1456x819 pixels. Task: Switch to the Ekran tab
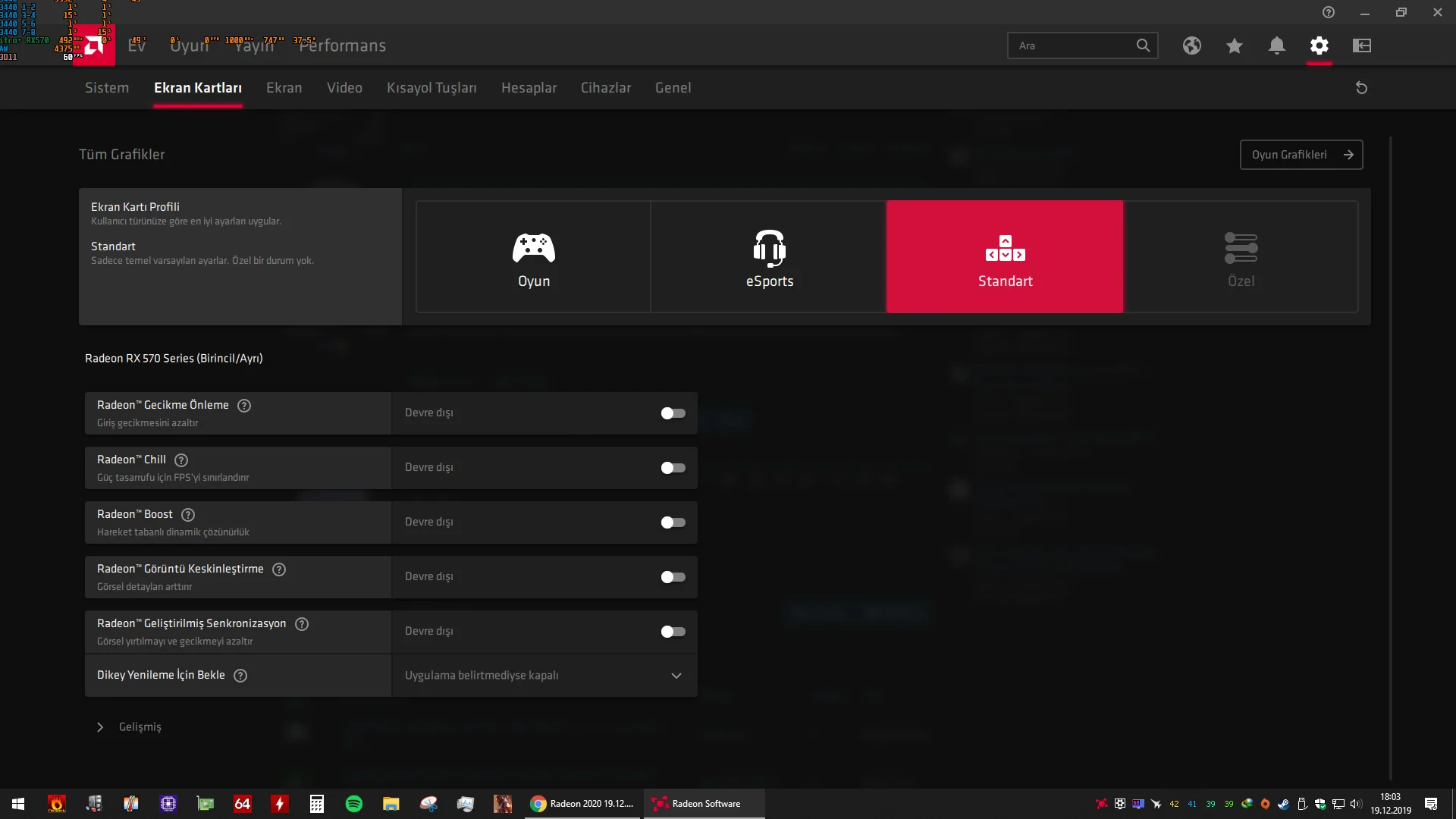pyautogui.click(x=284, y=88)
